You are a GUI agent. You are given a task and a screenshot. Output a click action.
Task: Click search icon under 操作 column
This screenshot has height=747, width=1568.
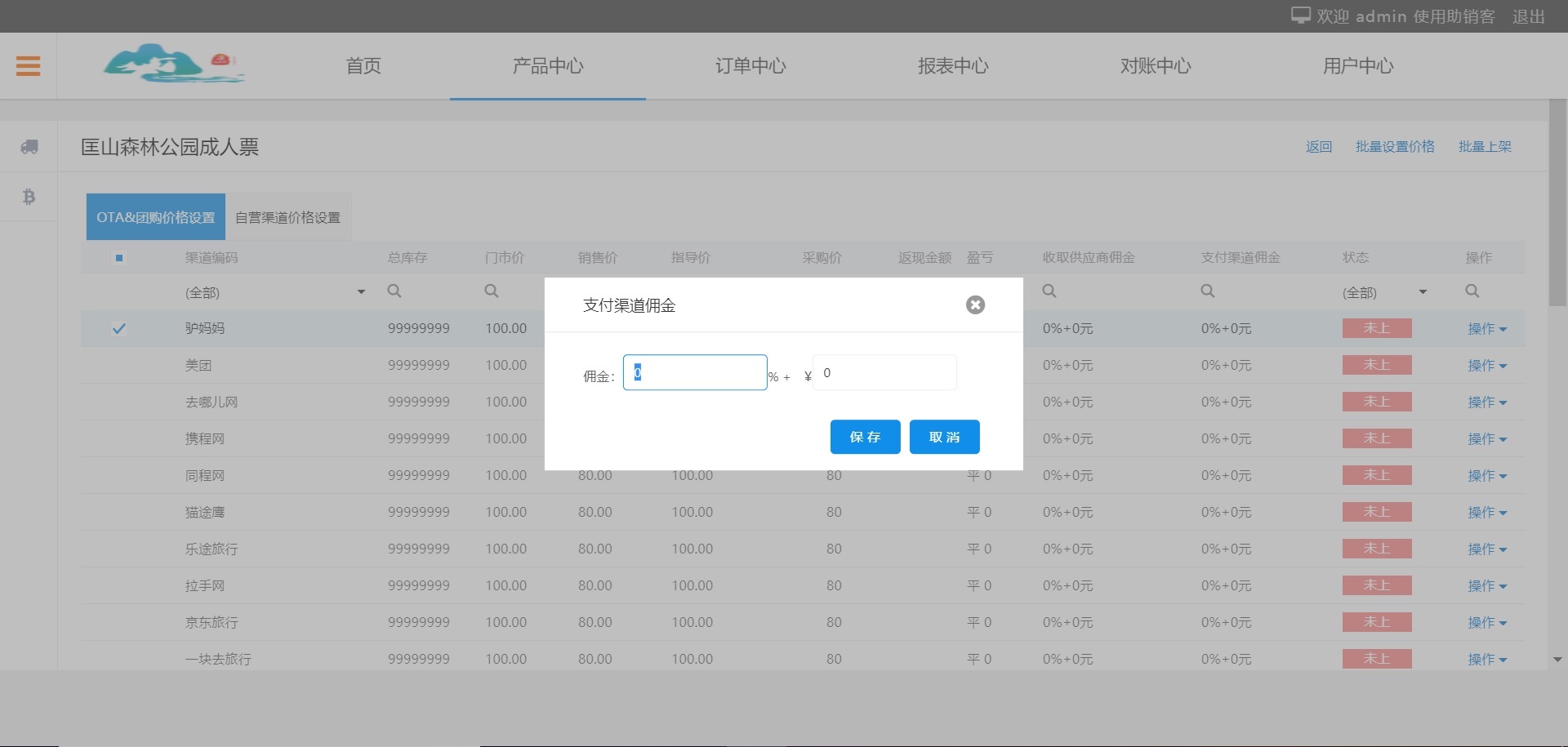click(1472, 291)
